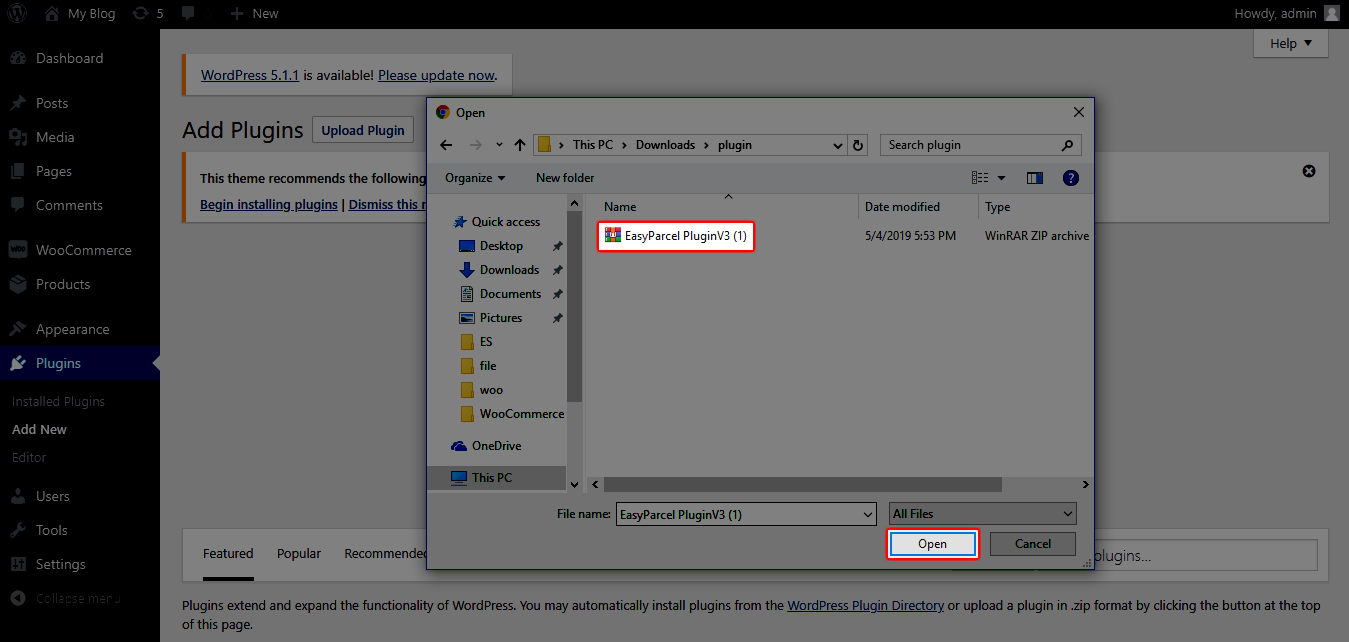Select the EasyParcel PluginV3 (1) file
The height and width of the screenshot is (642, 1349).
pos(675,236)
